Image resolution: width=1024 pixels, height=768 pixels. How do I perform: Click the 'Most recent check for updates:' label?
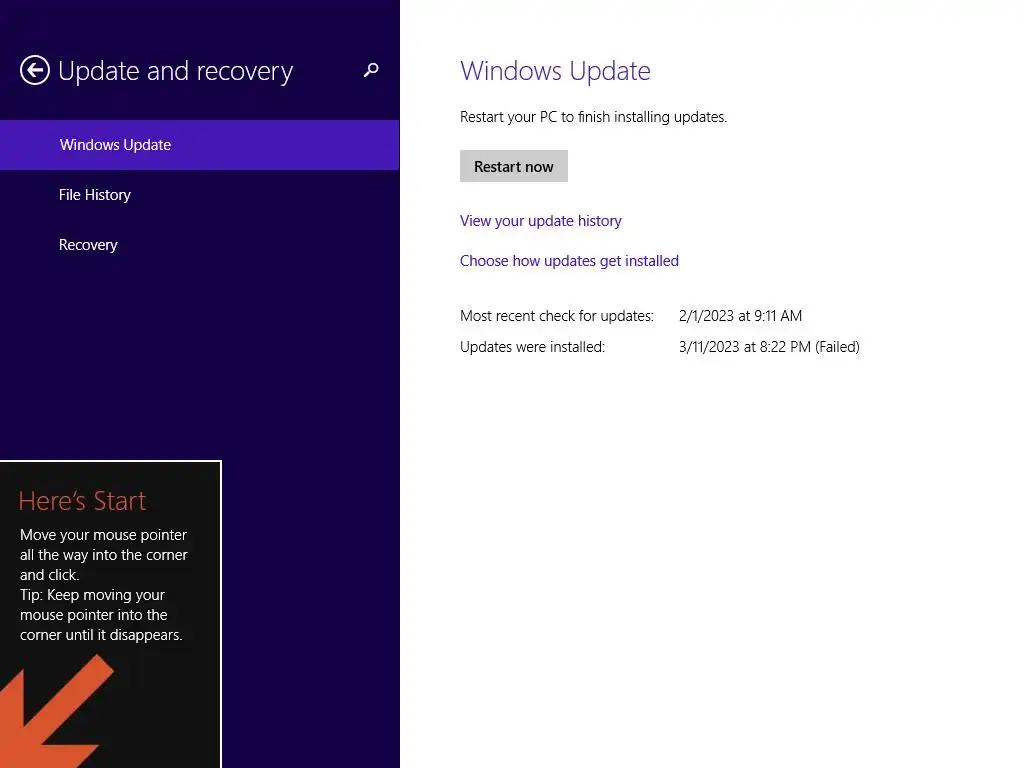point(556,316)
